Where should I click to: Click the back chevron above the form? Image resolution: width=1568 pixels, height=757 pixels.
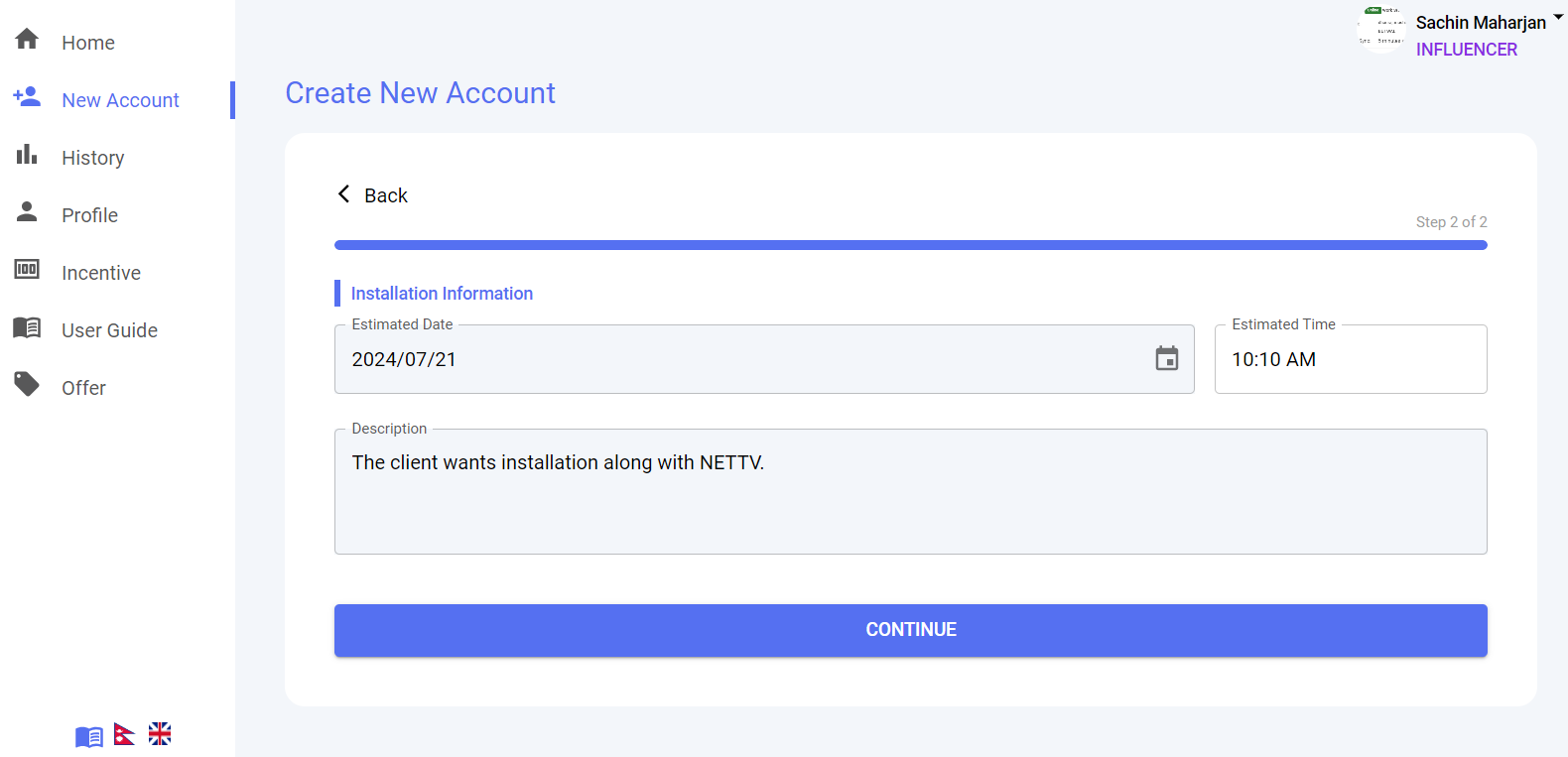point(343,193)
